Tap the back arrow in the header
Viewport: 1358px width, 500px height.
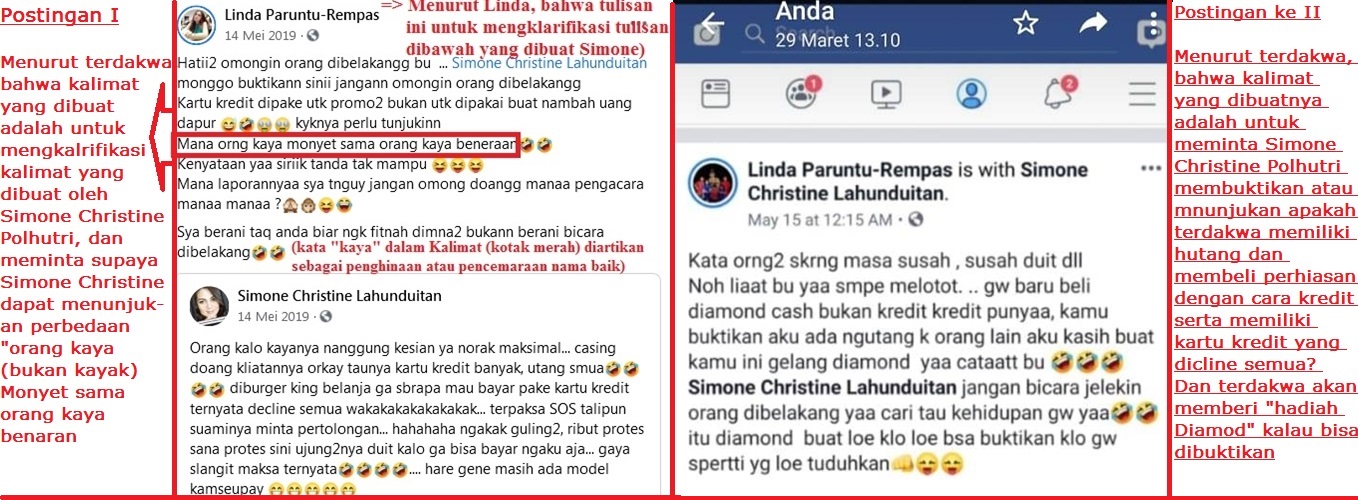713,24
